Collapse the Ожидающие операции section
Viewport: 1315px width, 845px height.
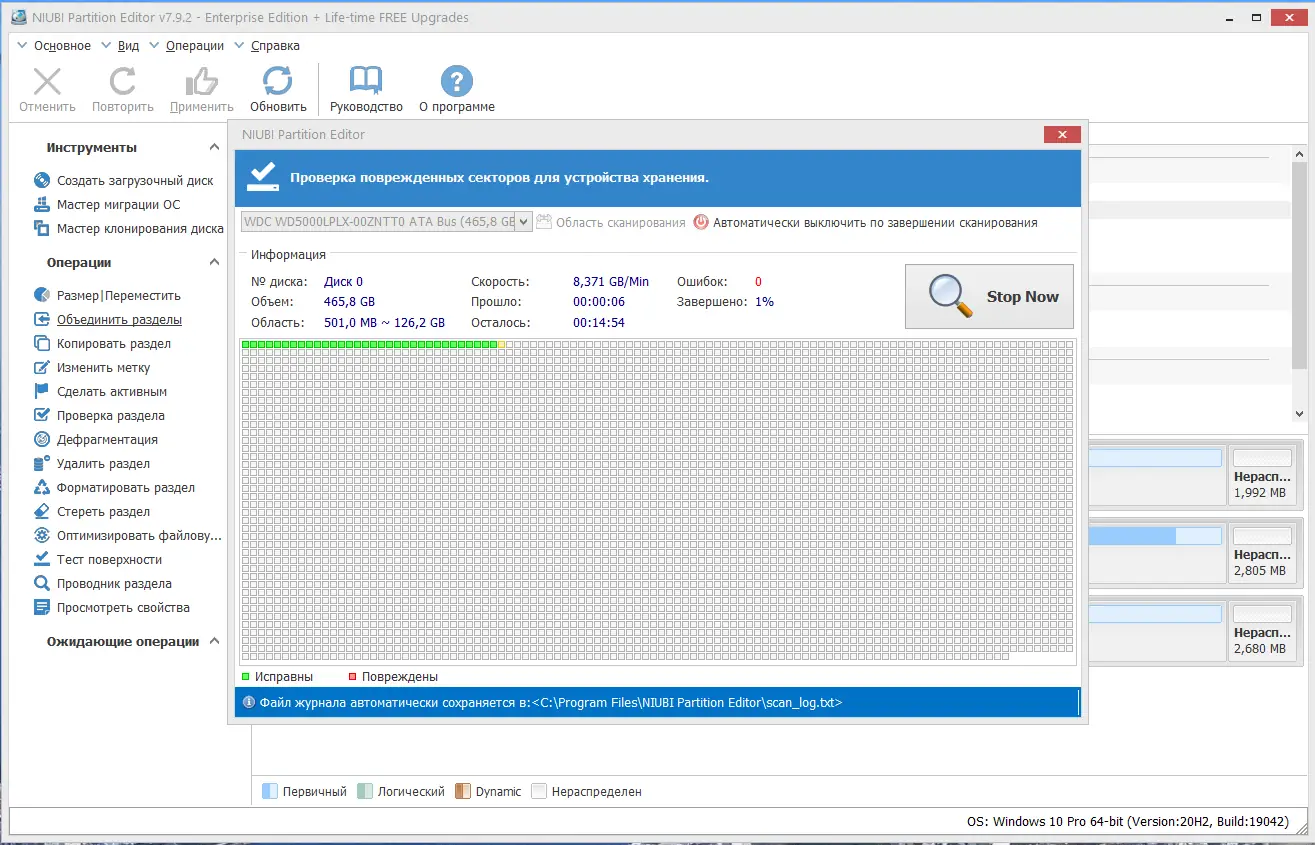tap(214, 641)
